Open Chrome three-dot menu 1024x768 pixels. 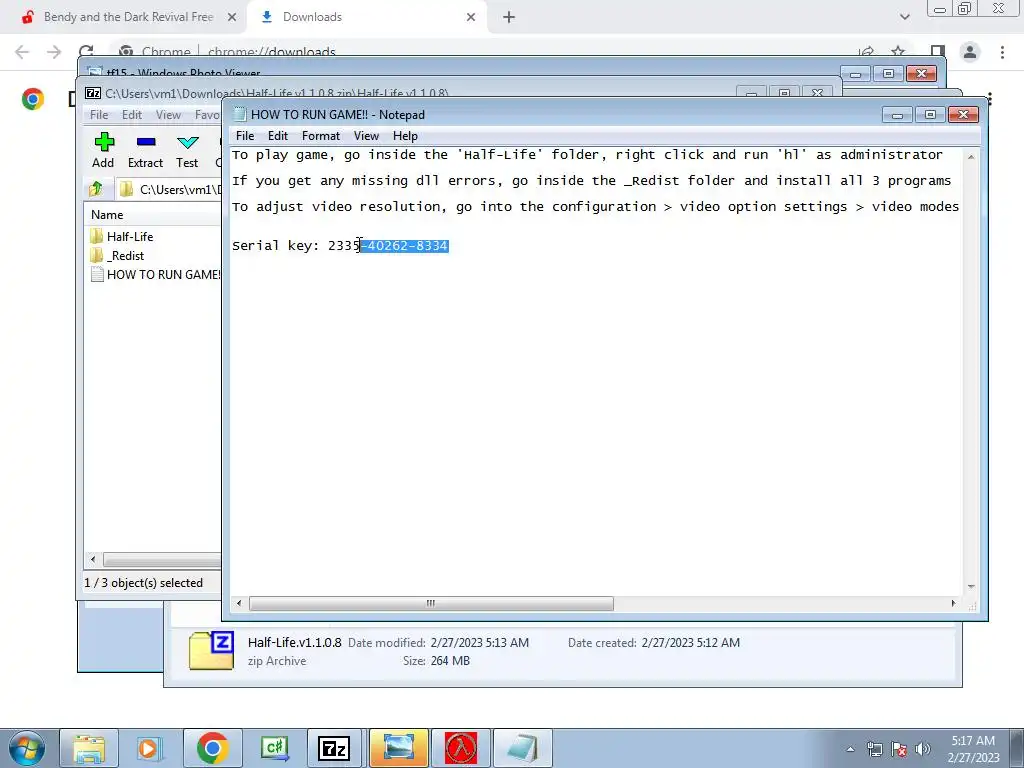coord(1002,52)
